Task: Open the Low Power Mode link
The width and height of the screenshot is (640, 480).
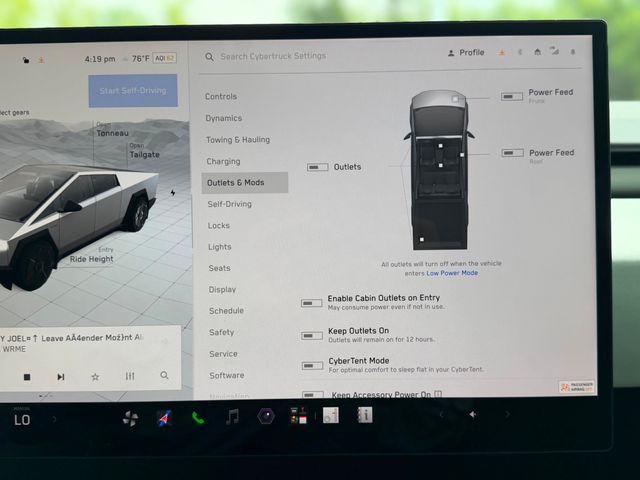Action: click(x=452, y=273)
